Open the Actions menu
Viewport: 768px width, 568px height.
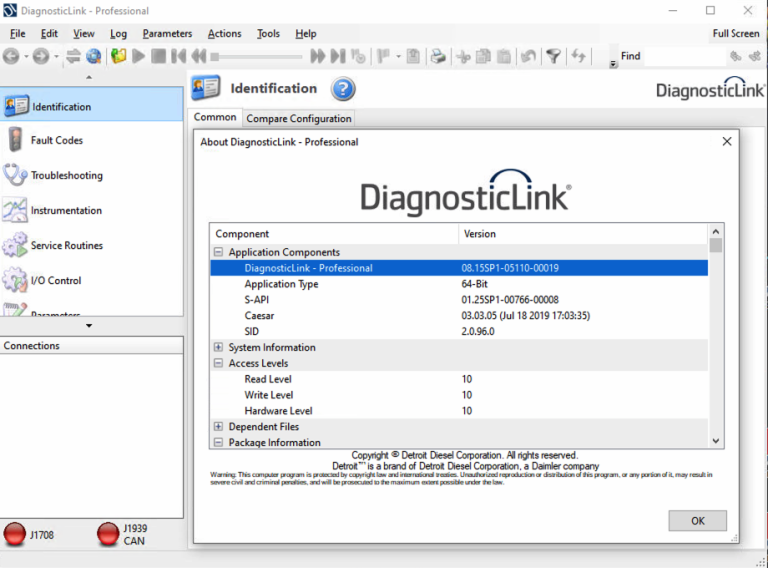click(224, 33)
